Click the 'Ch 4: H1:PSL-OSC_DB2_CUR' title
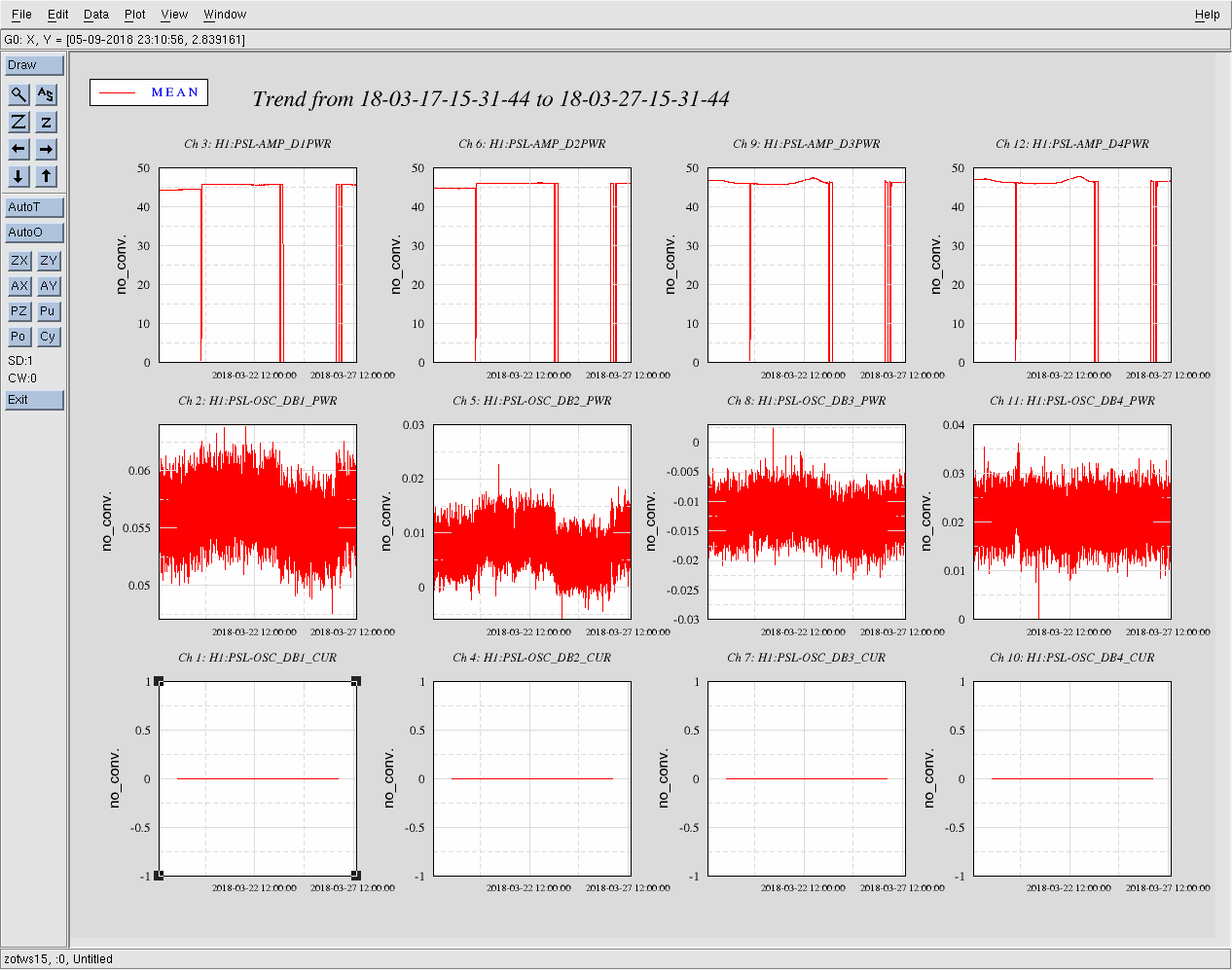 (532, 658)
